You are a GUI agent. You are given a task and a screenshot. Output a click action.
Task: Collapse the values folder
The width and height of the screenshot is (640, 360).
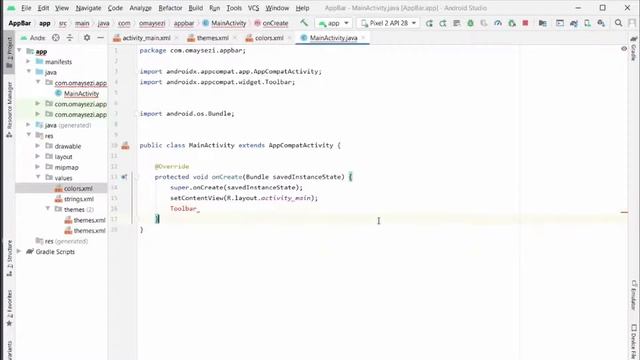(38, 178)
